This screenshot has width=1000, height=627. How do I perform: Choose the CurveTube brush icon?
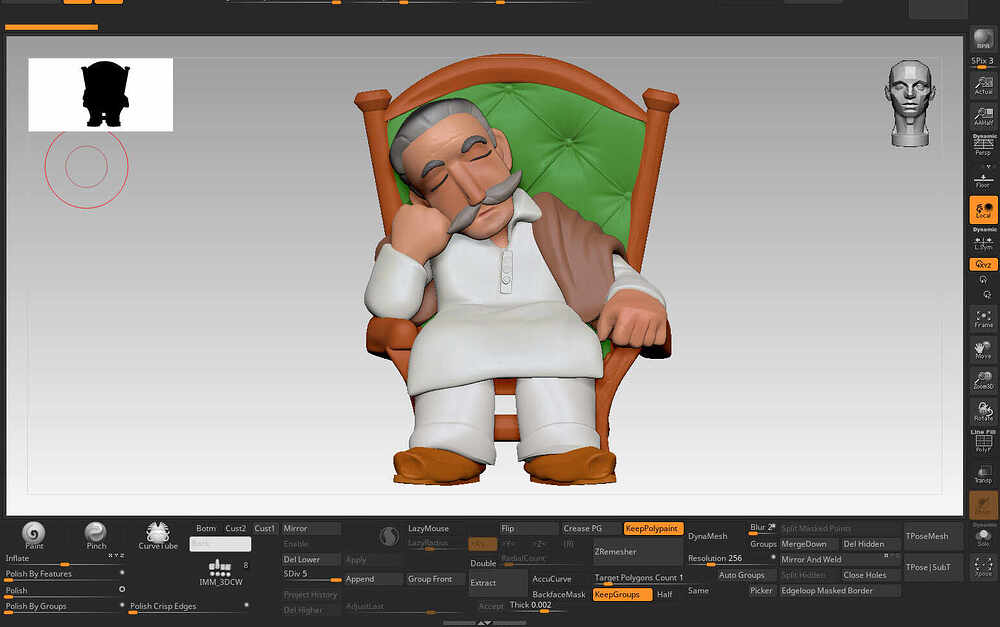[158, 535]
